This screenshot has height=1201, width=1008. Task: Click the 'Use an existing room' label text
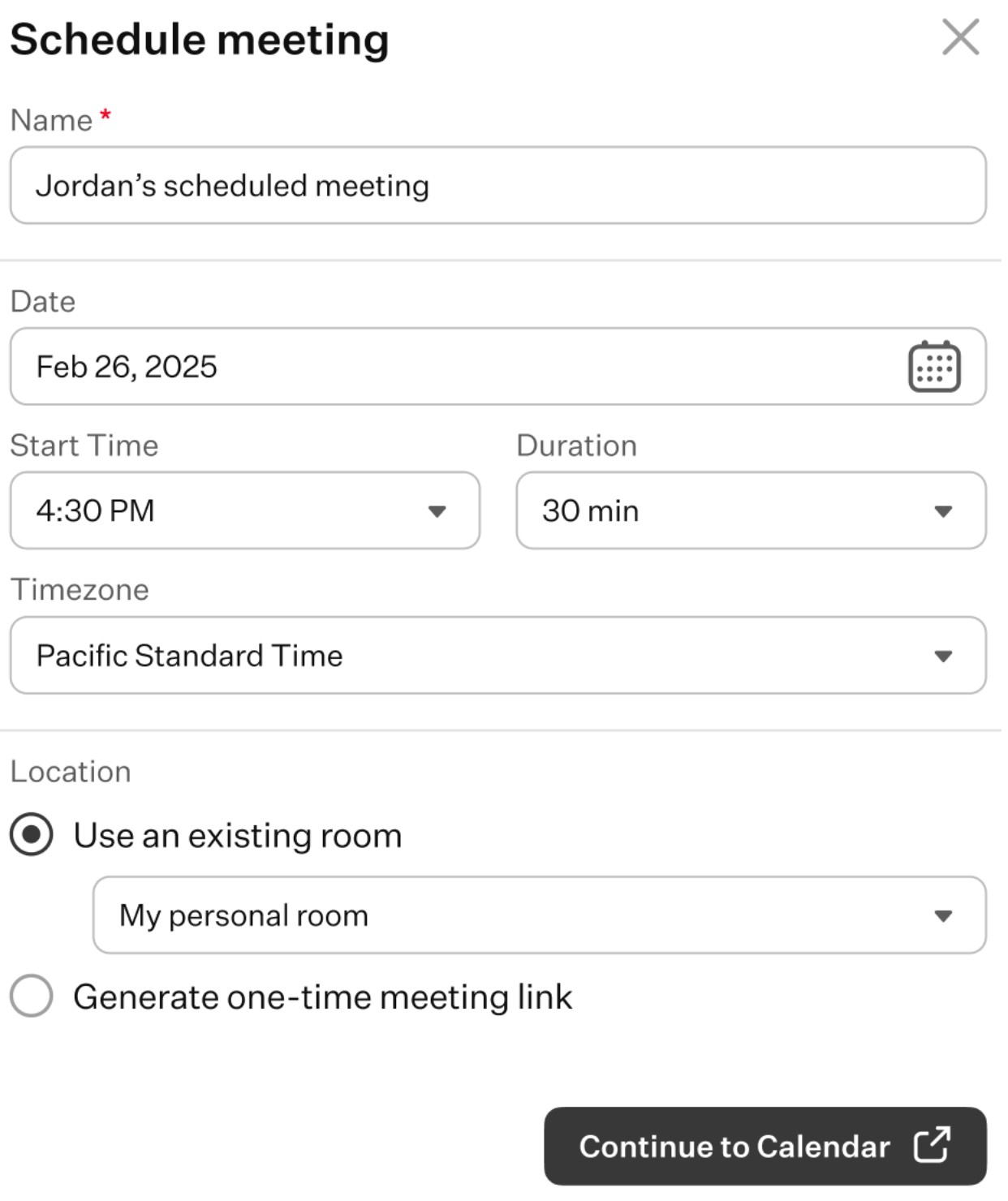pyautogui.click(x=238, y=835)
